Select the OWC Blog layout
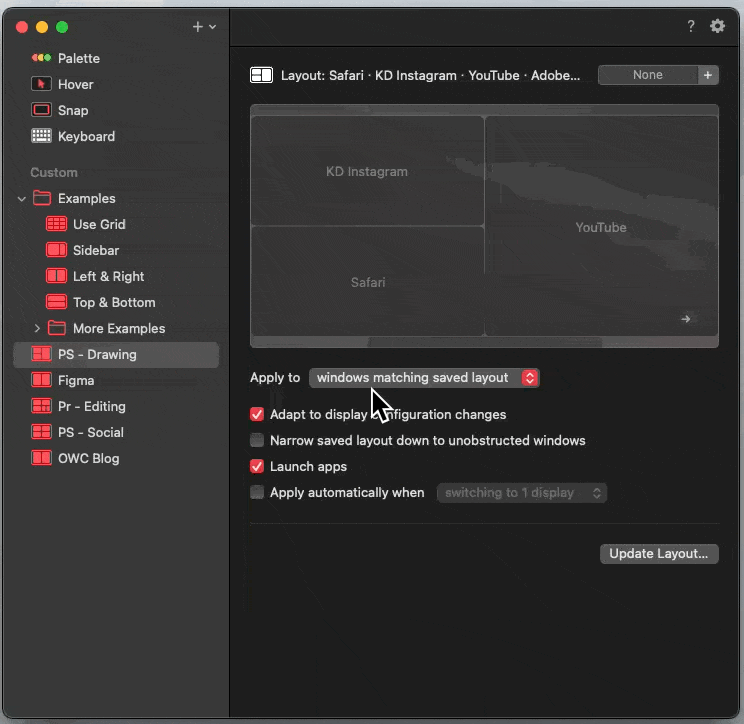 click(88, 458)
